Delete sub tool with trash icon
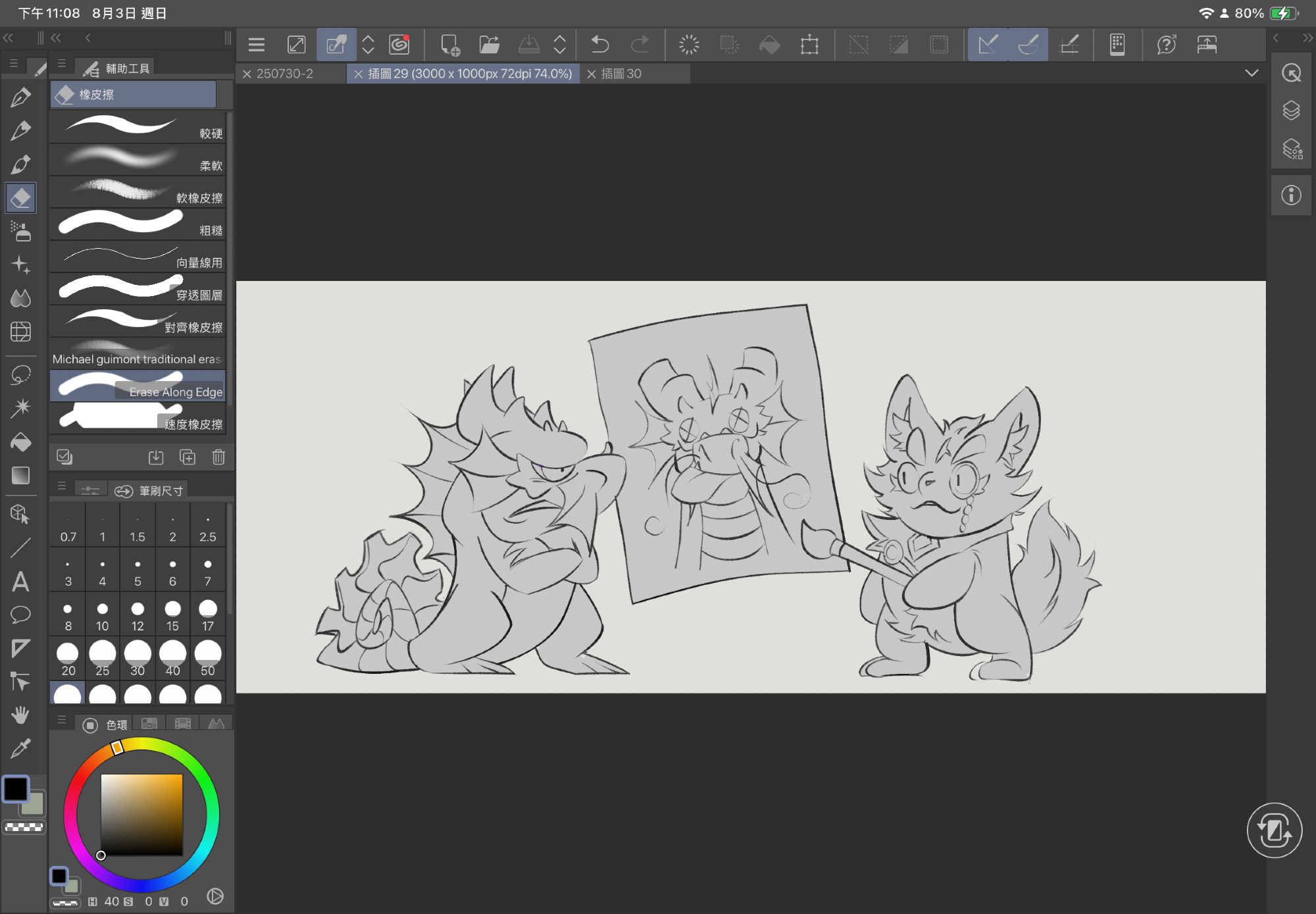The width and height of the screenshot is (1316, 914). [x=218, y=457]
